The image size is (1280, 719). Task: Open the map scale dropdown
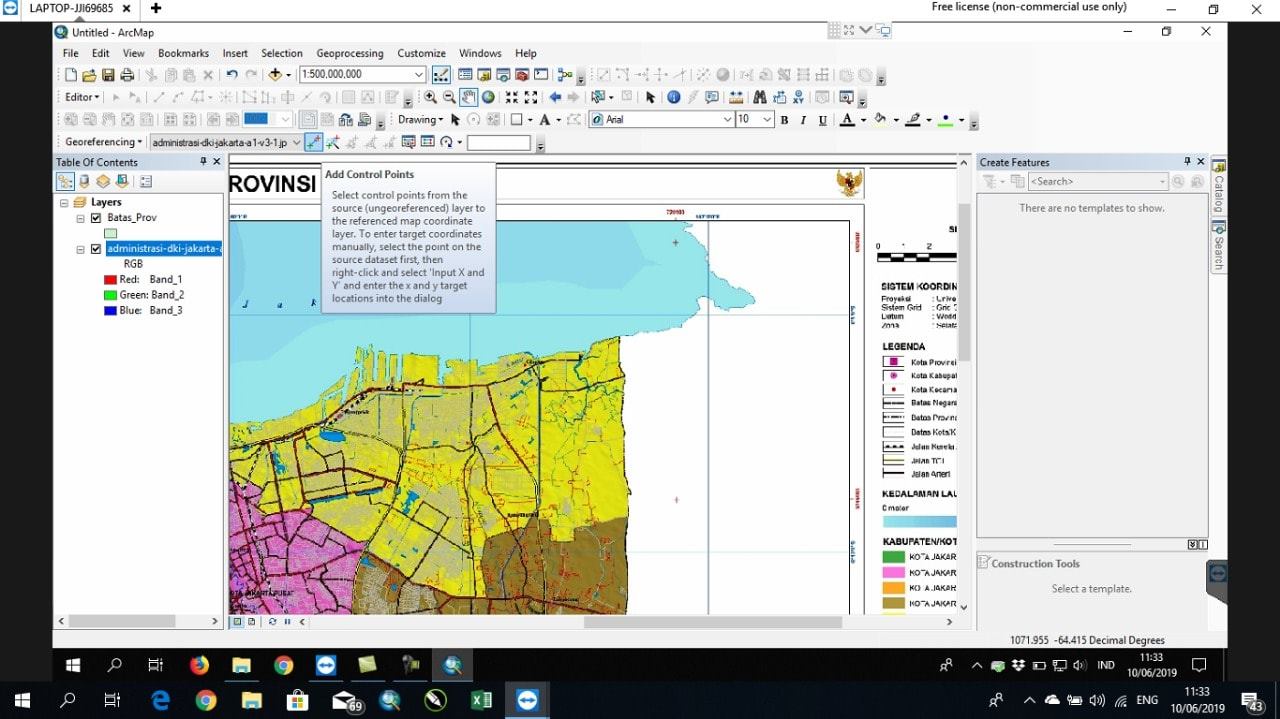[x=419, y=74]
